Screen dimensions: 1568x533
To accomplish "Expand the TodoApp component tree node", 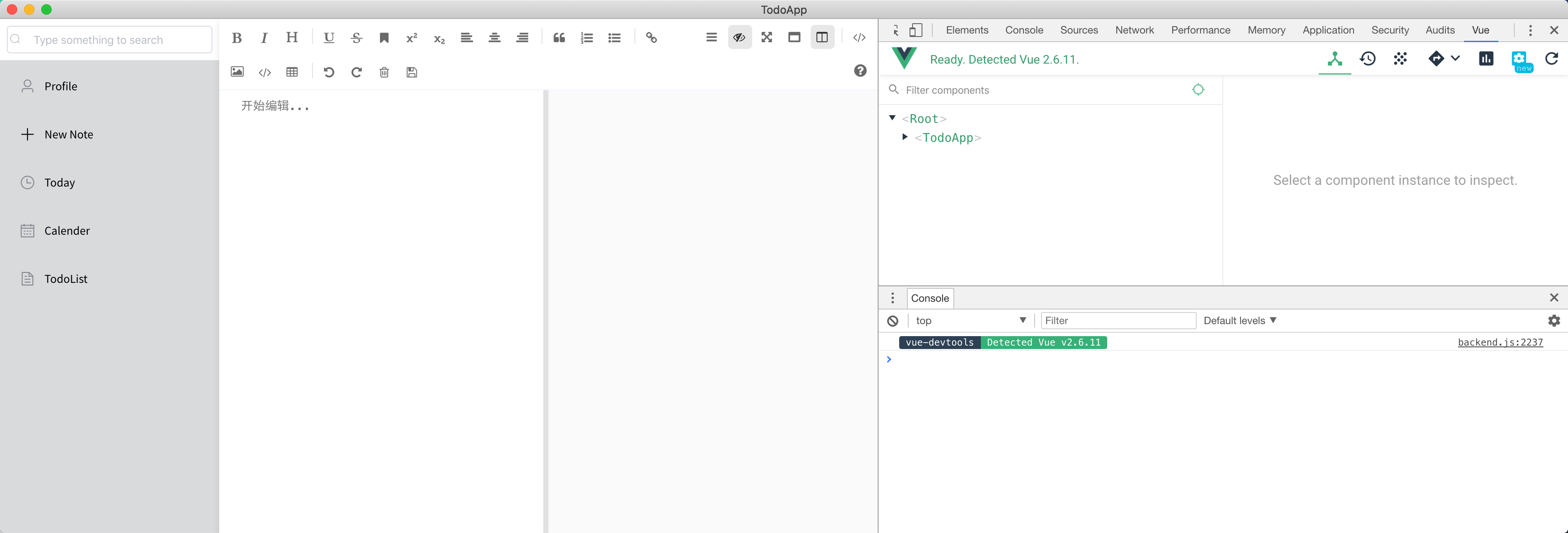I will (904, 137).
